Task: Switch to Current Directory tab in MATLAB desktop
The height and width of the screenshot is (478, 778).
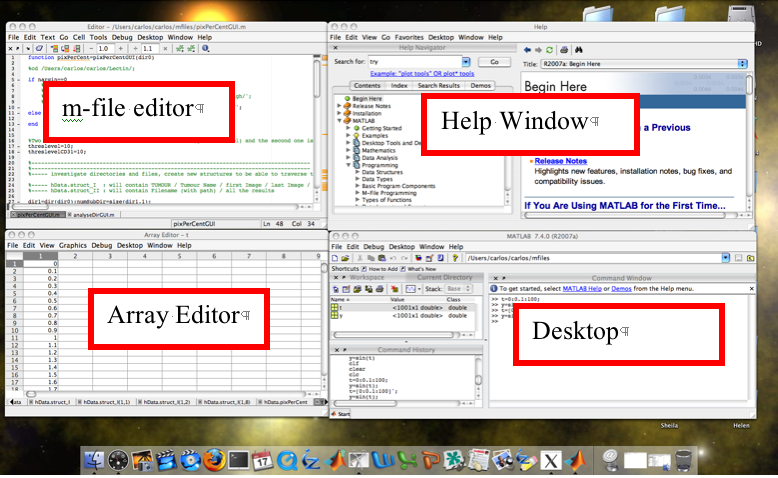Action: 445,277
